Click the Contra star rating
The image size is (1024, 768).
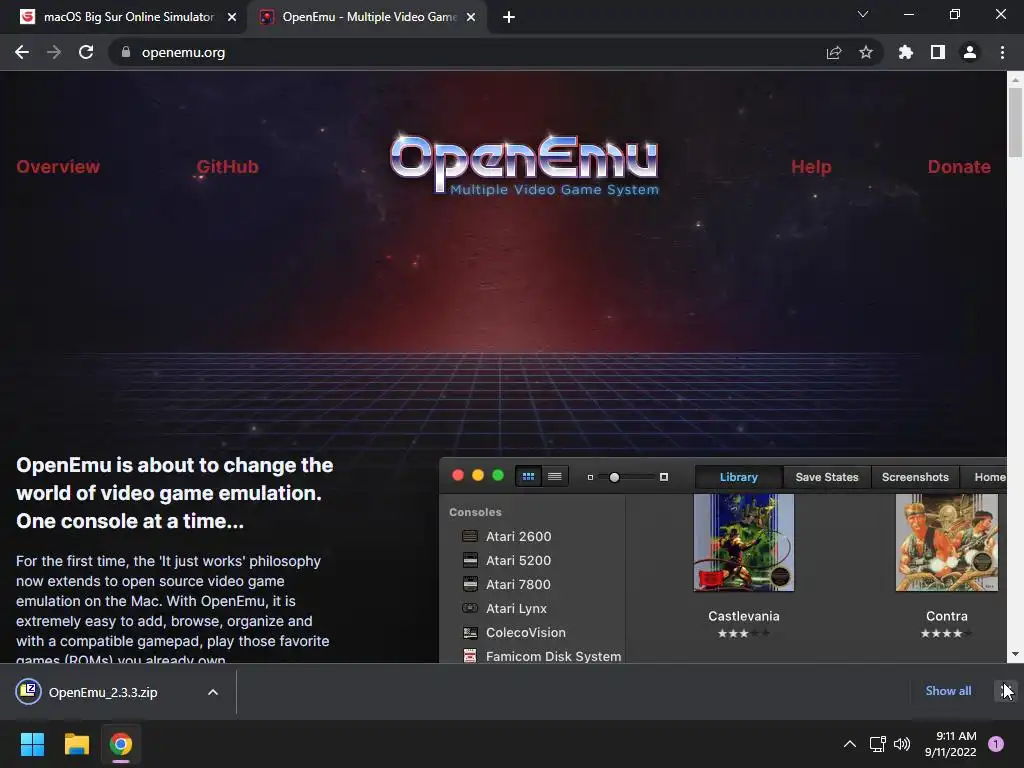point(947,633)
